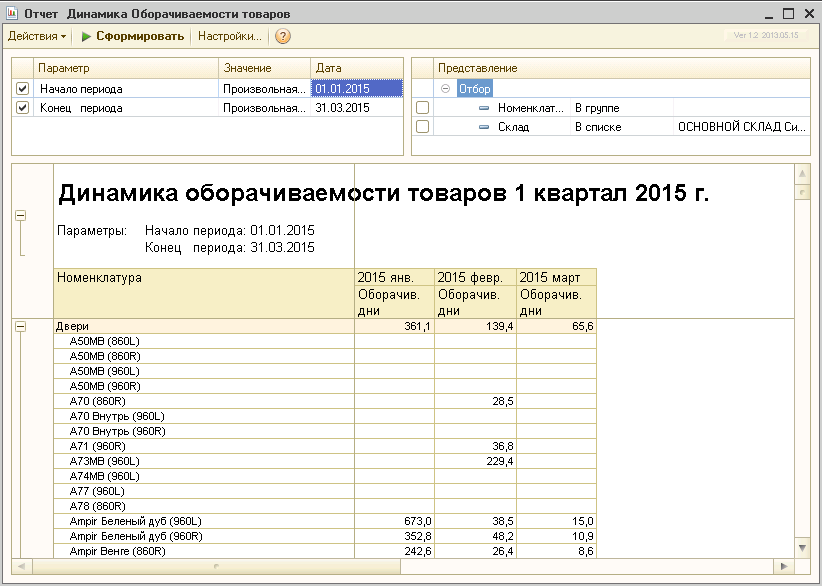Click the help question mark icon
The width and height of the screenshot is (822, 586).
(283, 36)
